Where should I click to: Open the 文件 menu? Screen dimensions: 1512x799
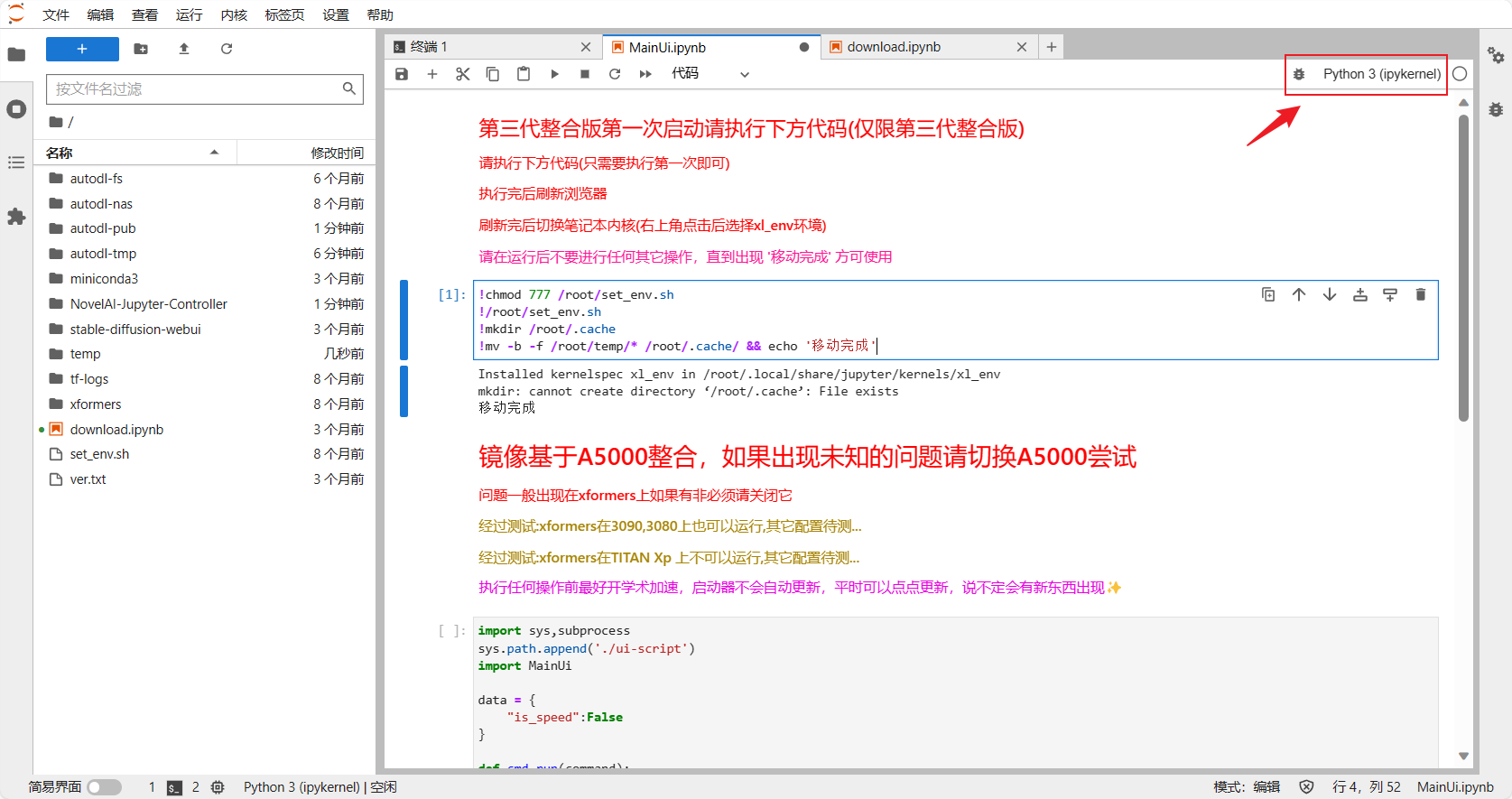[x=56, y=14]
